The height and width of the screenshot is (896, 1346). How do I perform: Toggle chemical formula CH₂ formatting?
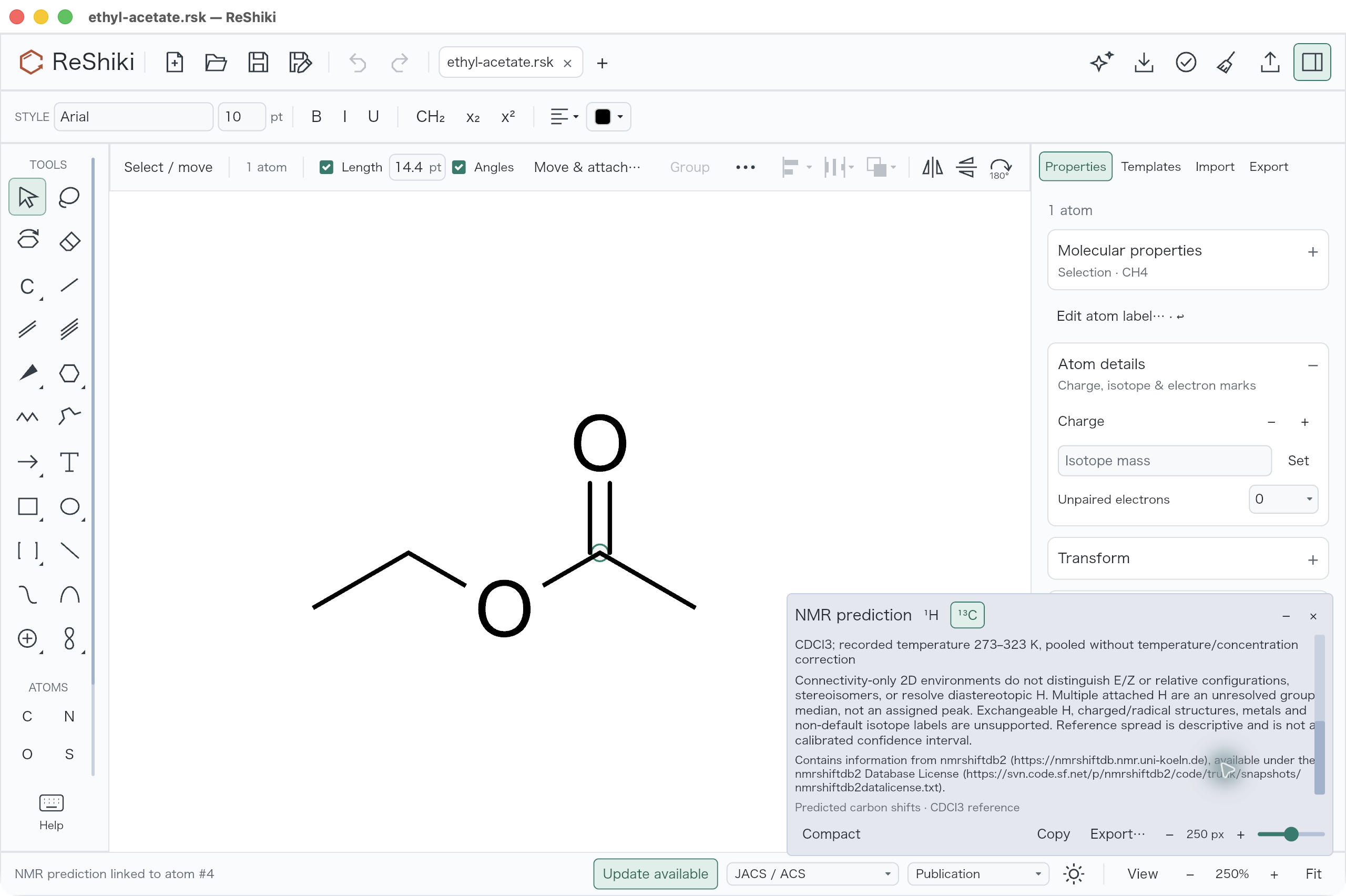point(430,117)
